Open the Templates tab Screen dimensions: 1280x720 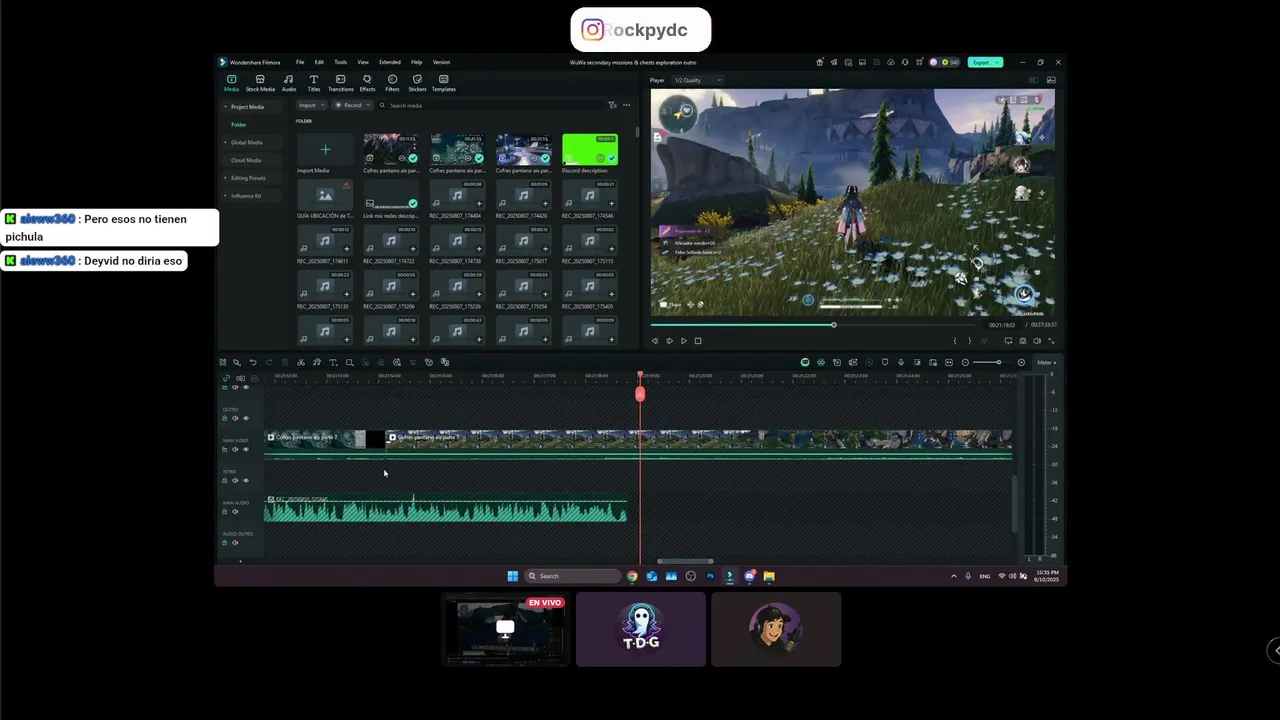tap(444, 83)
